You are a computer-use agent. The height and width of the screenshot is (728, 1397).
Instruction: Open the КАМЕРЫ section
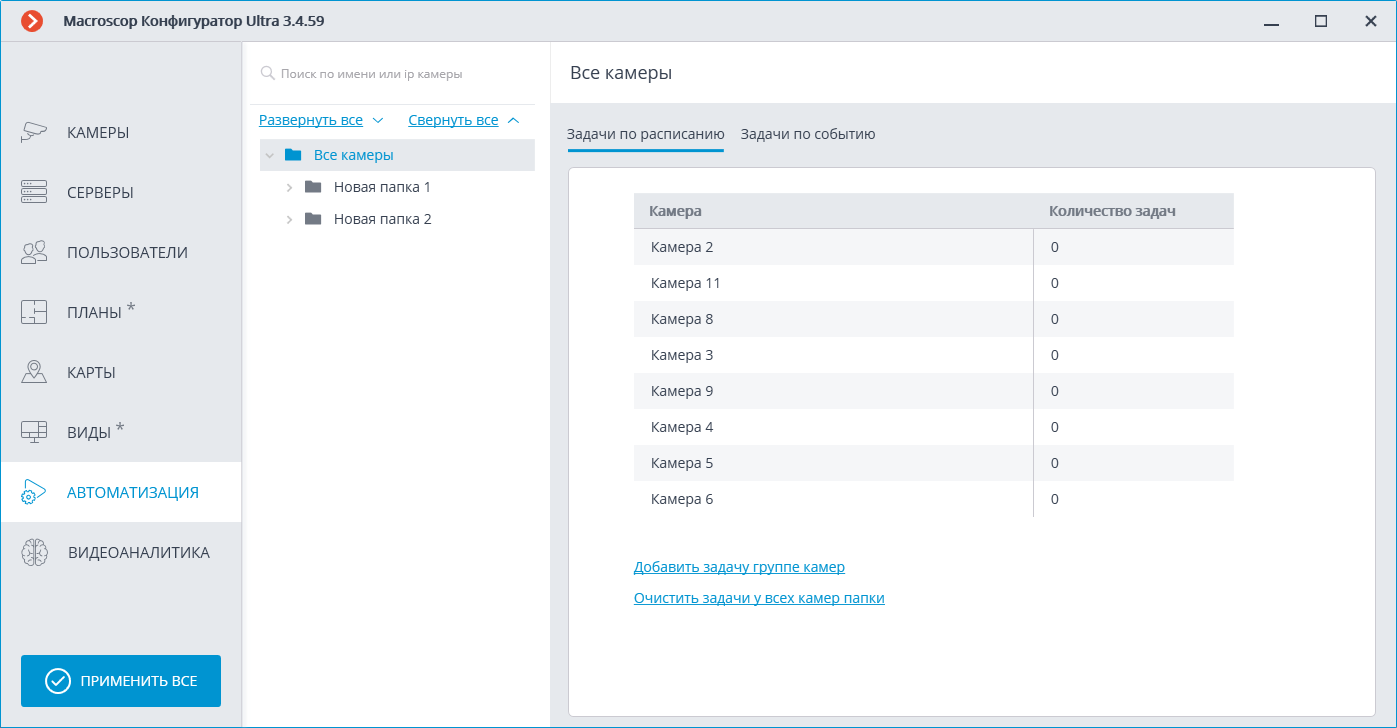121,132
